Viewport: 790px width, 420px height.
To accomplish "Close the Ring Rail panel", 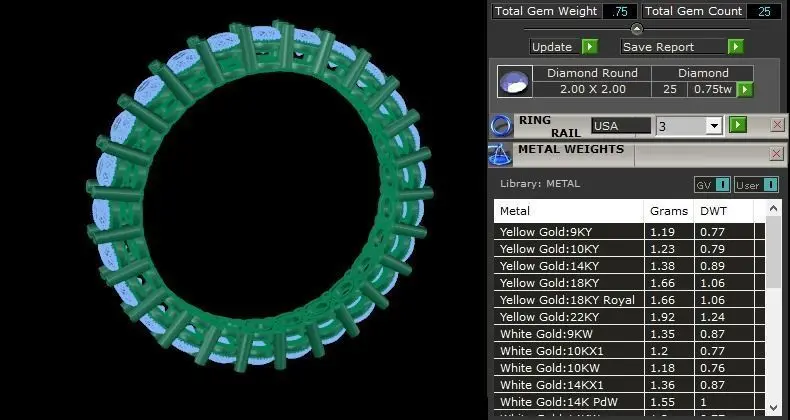I will click(x=777, y=125).
